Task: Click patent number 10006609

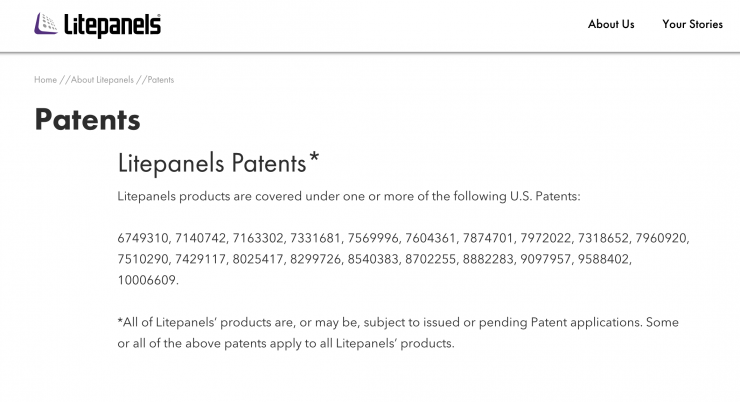Action: (x=147, y=280)
